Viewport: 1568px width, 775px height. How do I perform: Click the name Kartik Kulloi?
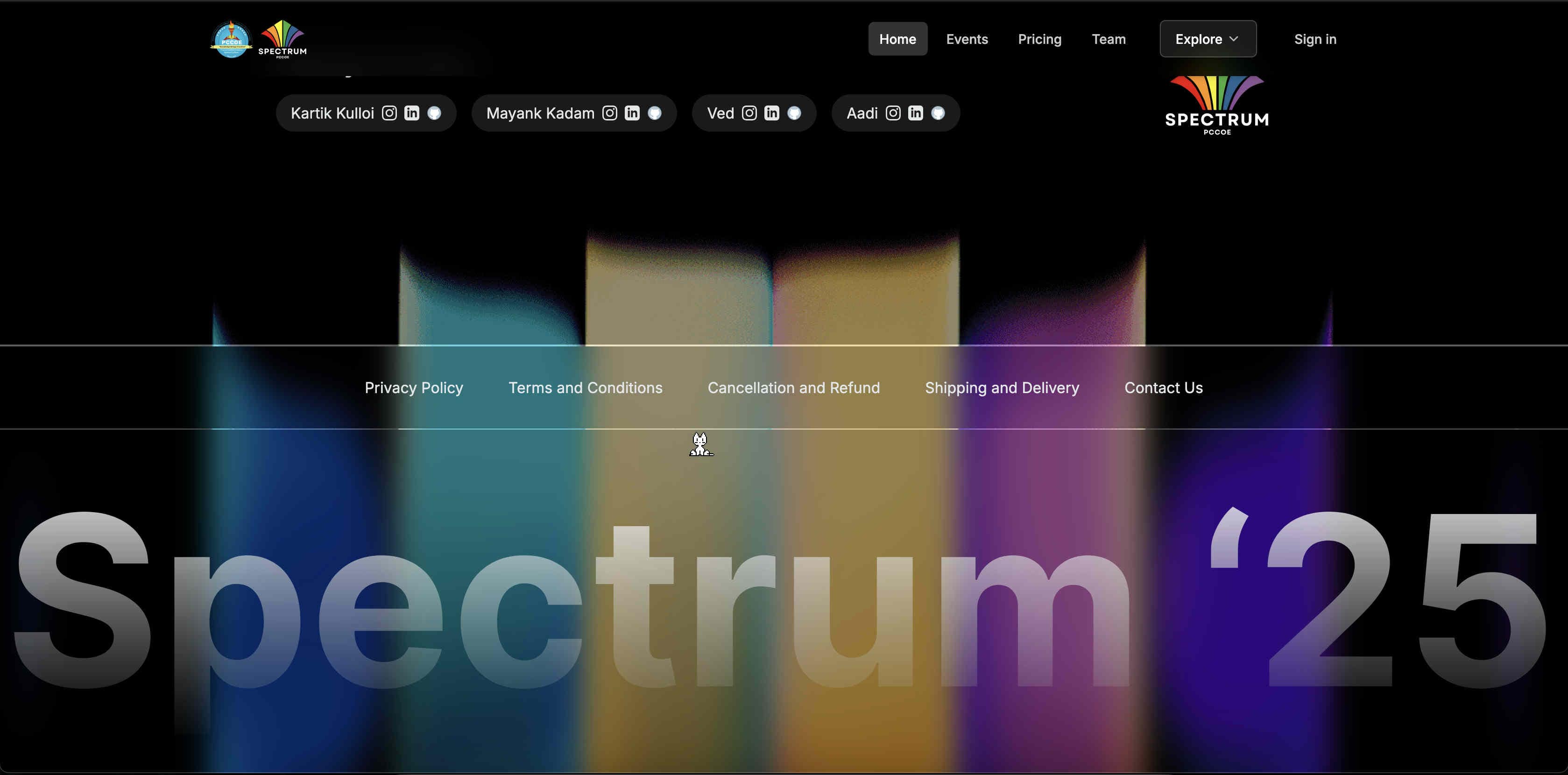point(332,113)
